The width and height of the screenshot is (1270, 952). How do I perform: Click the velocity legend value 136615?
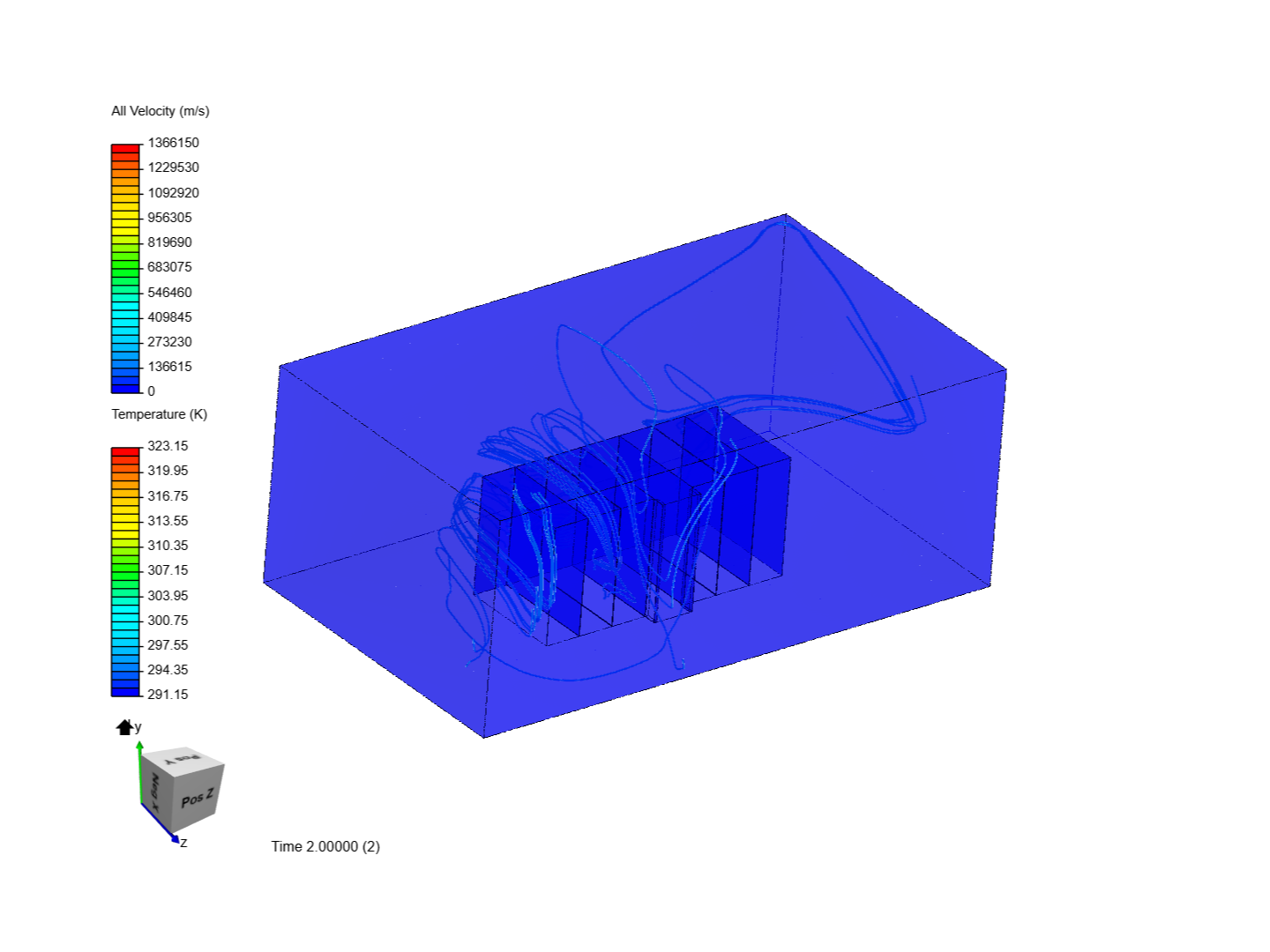coord(169,367)
